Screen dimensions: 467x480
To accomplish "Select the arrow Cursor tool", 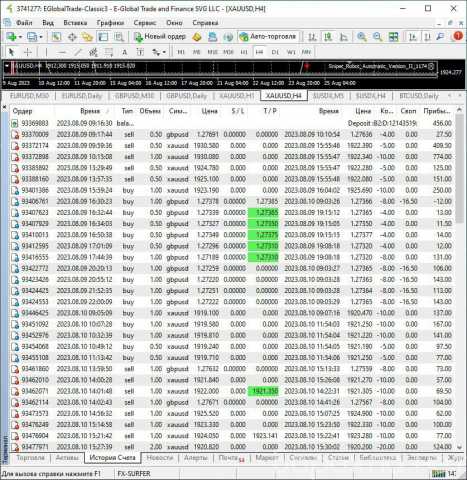I will pos(11,52).
